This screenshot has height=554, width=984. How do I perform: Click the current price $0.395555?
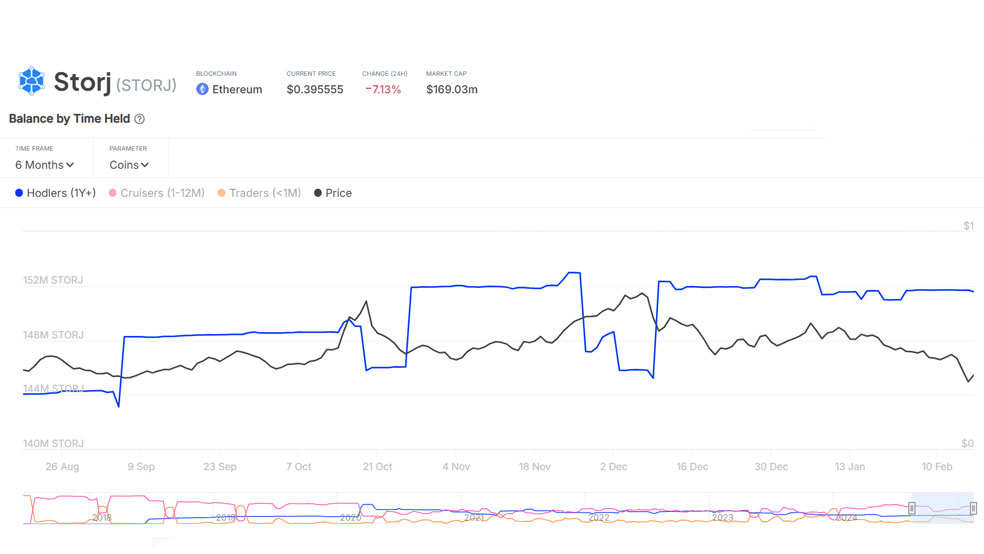coord(315,90)
